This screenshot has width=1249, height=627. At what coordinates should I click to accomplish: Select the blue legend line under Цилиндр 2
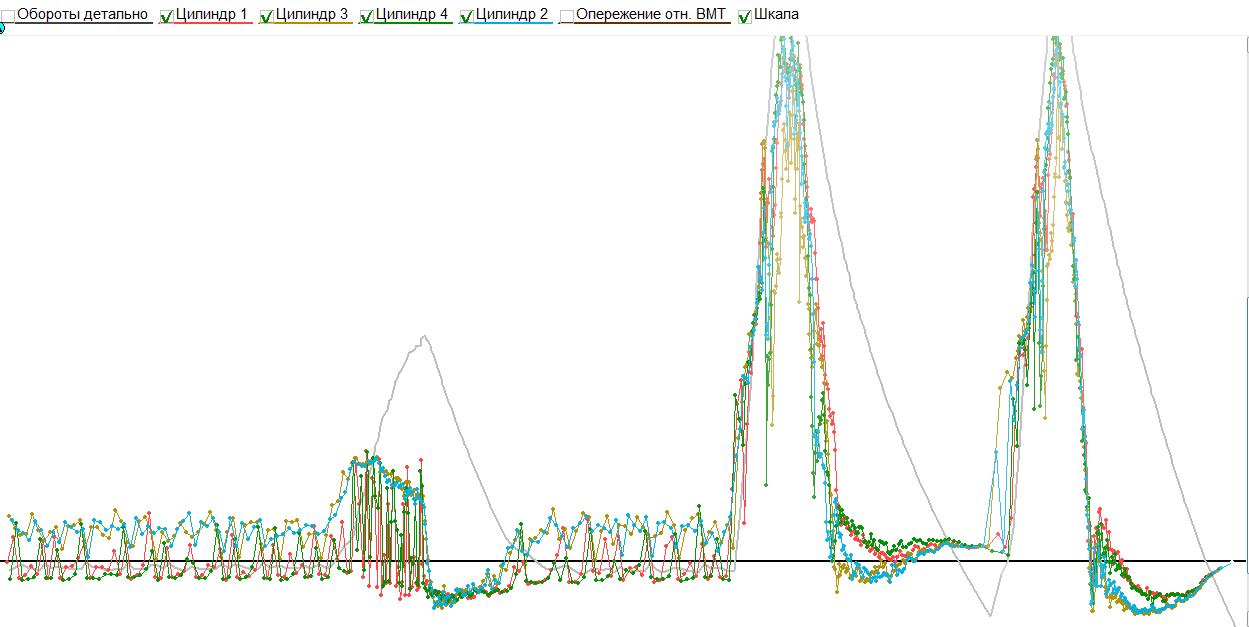click(x=506, y=24)
